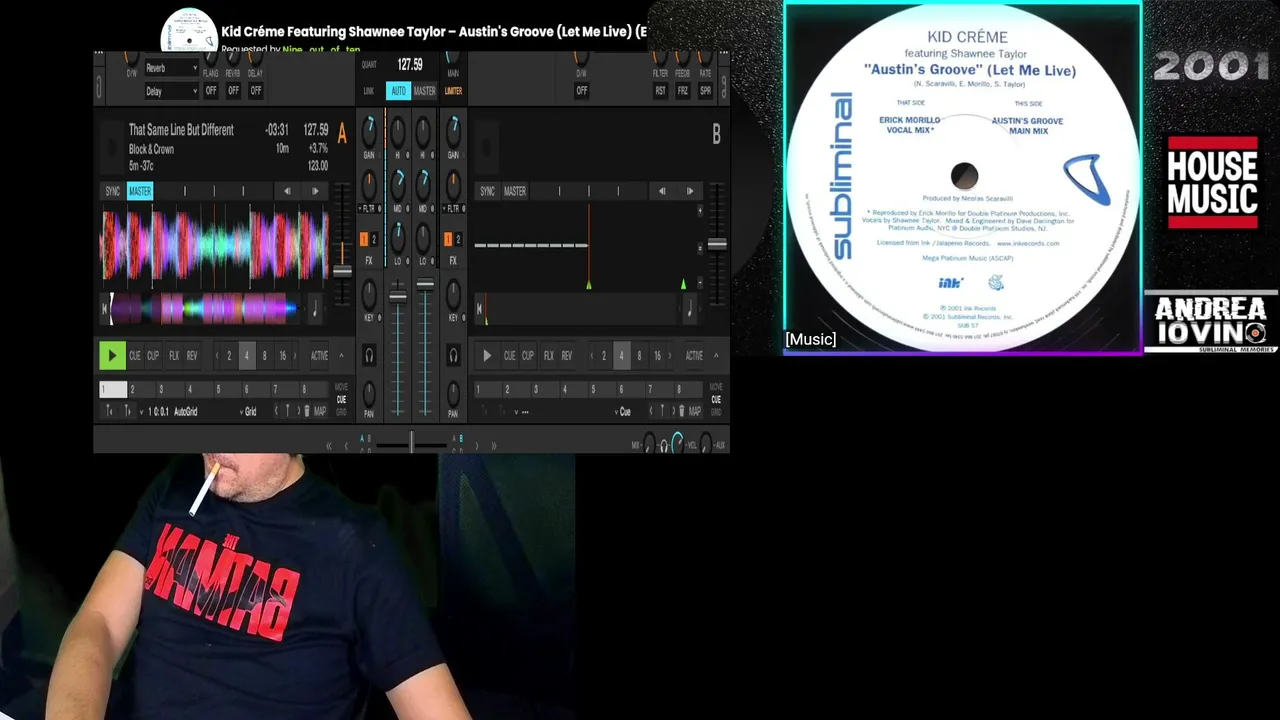Toggle headphone cue for channel A
1280x720 pixels.
(x=369, y=355)
